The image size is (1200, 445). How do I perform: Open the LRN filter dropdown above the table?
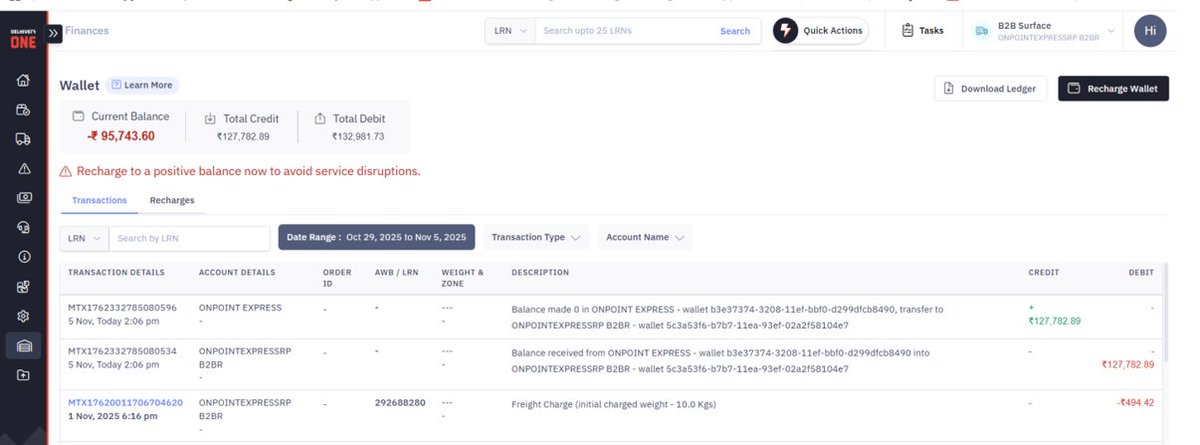(x=85, y=238)
